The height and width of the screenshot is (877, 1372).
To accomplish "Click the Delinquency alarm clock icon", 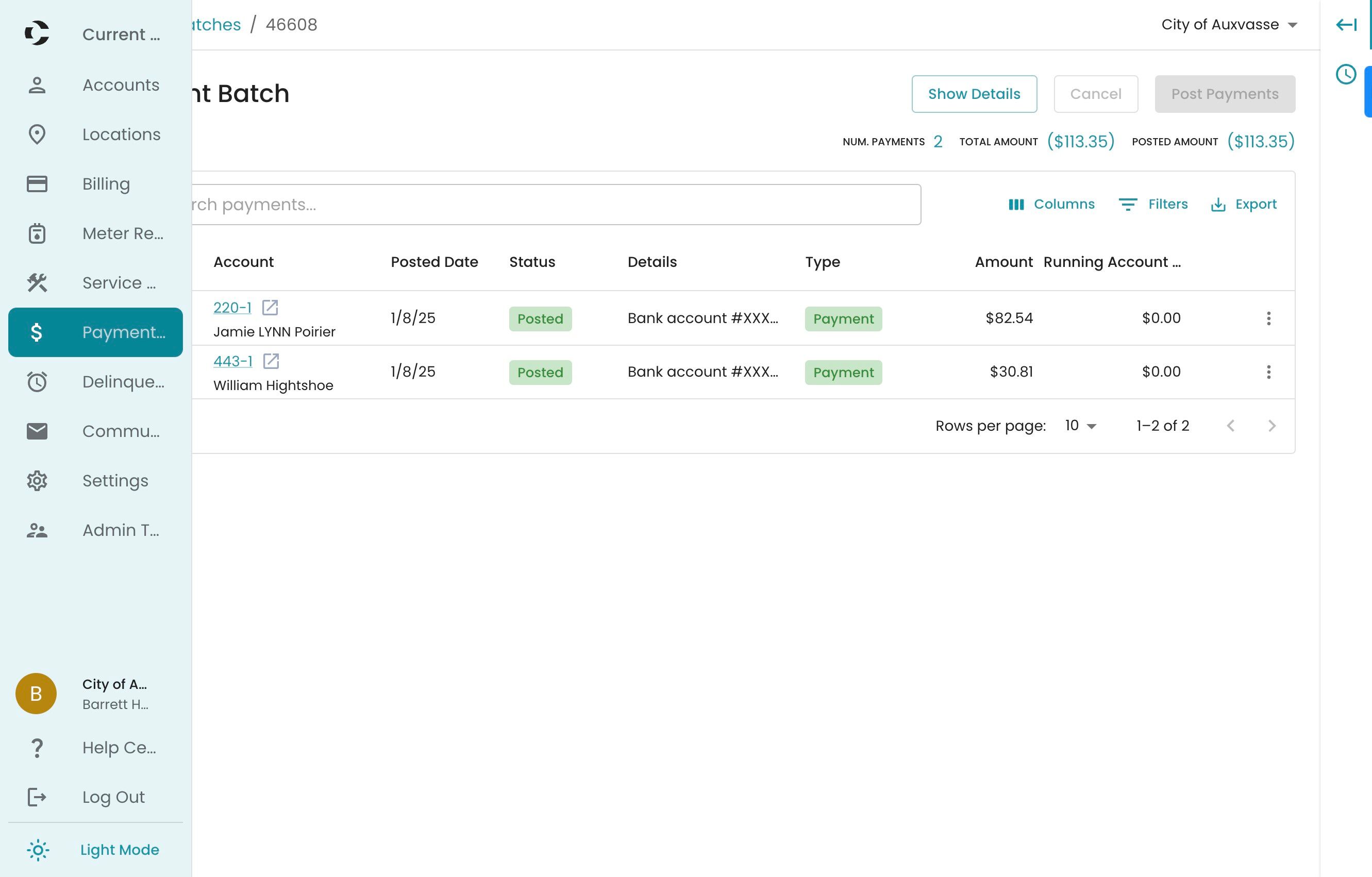I will pos(37,381).
